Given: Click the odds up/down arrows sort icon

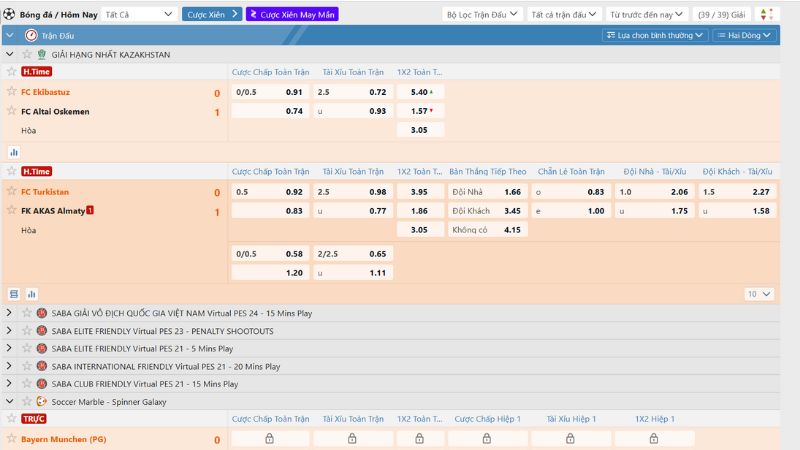Looking at the screenshot, I should (x=766, y=14).
